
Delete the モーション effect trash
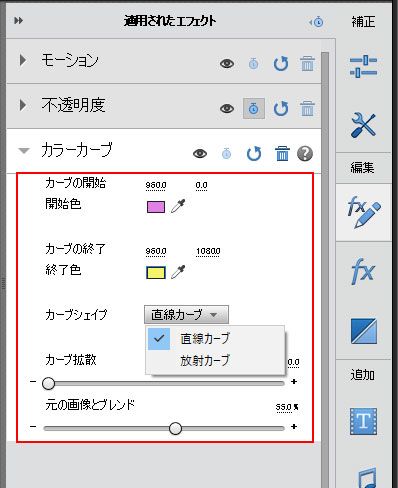click(307, 63)
